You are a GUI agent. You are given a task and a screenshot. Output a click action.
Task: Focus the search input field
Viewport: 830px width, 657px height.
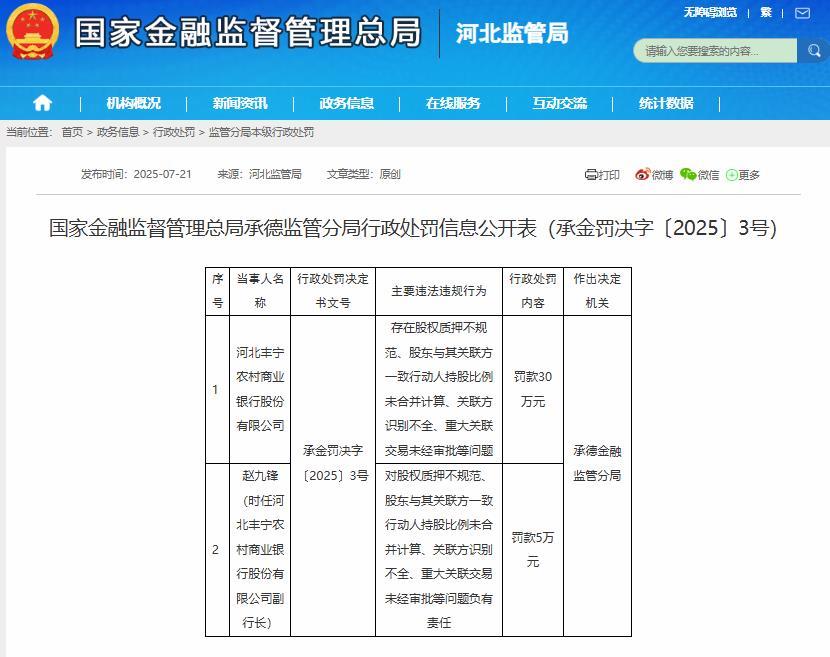tap(714, 51)
